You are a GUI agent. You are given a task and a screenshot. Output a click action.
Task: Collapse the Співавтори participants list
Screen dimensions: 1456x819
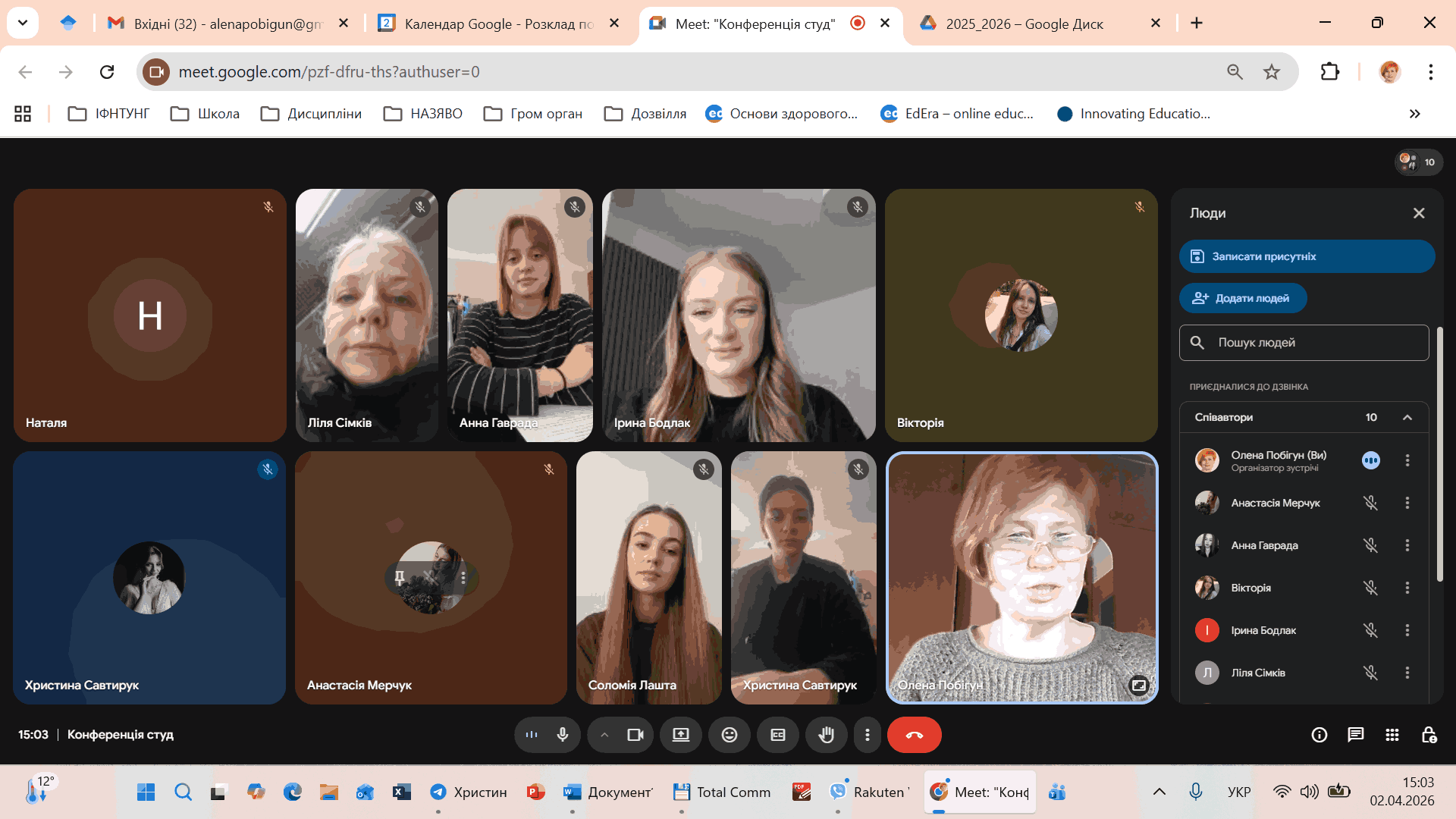[1407, 418]
